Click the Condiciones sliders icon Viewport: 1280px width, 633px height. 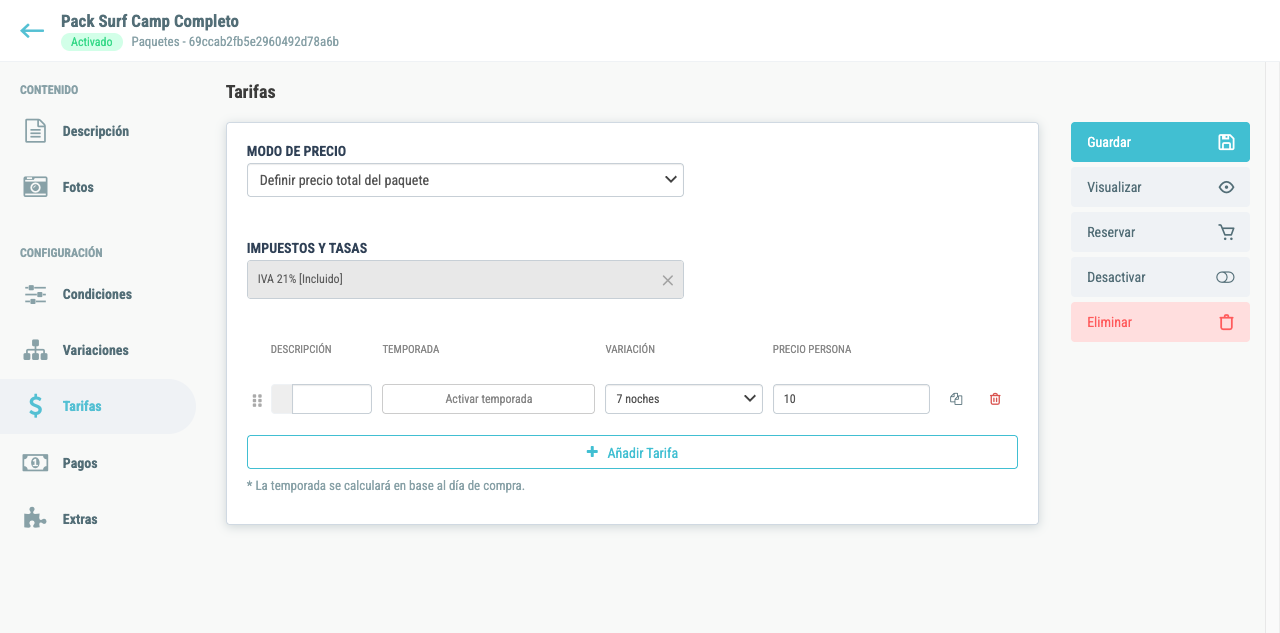[x=36, y=294]
